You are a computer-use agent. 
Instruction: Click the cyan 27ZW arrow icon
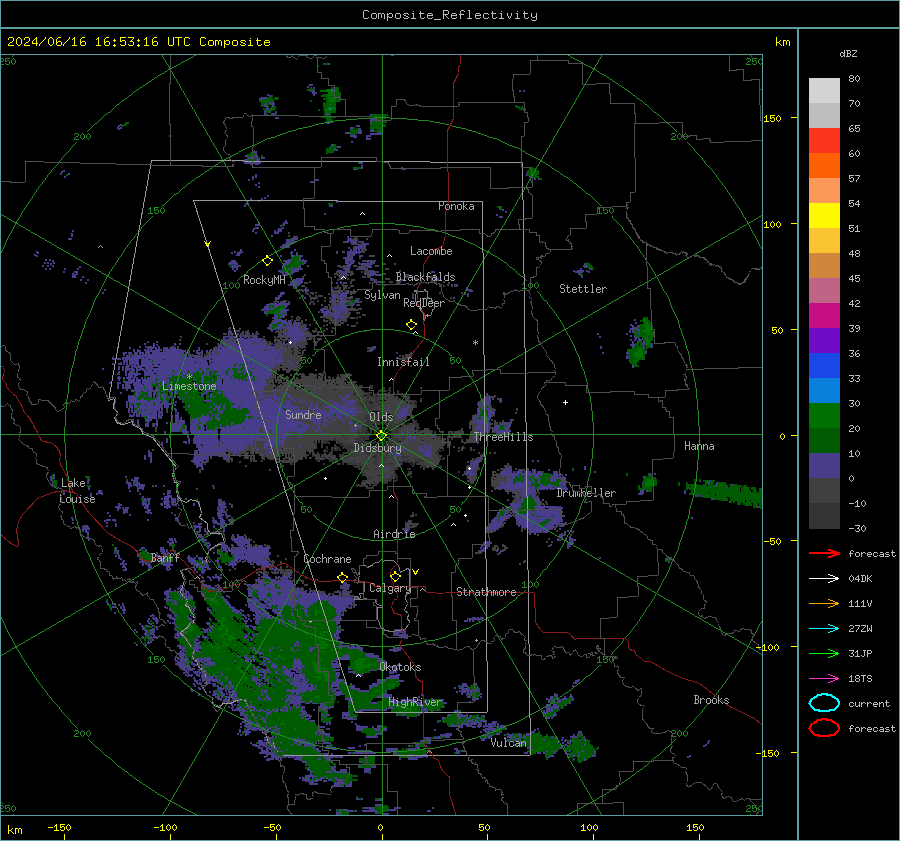click(824, 629)
